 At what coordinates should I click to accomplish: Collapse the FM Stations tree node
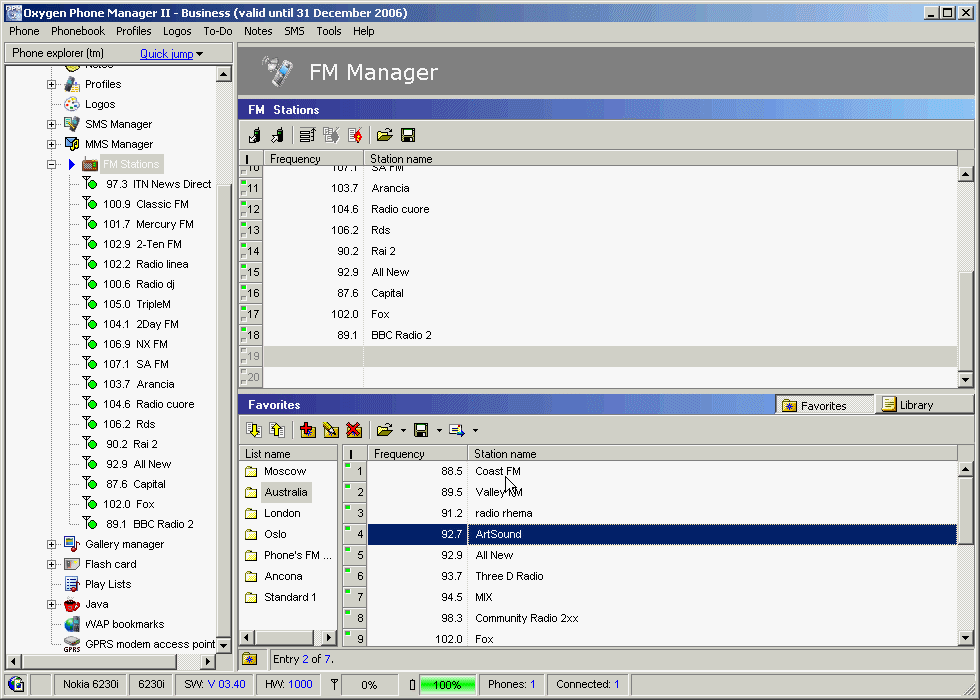[52, 164]
